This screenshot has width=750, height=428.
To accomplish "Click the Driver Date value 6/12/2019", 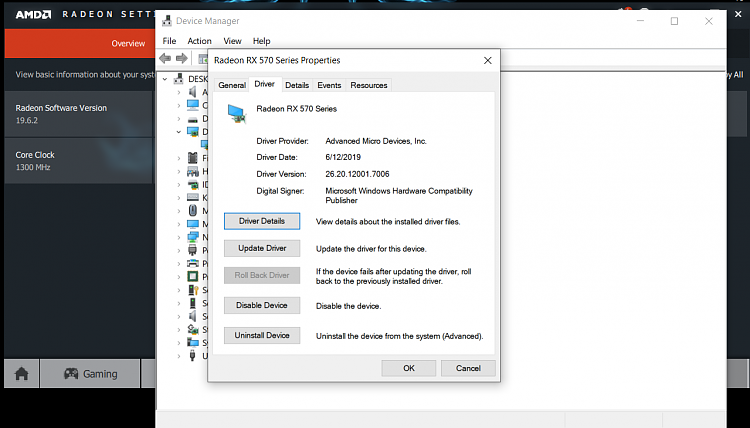I will (343, 157).
